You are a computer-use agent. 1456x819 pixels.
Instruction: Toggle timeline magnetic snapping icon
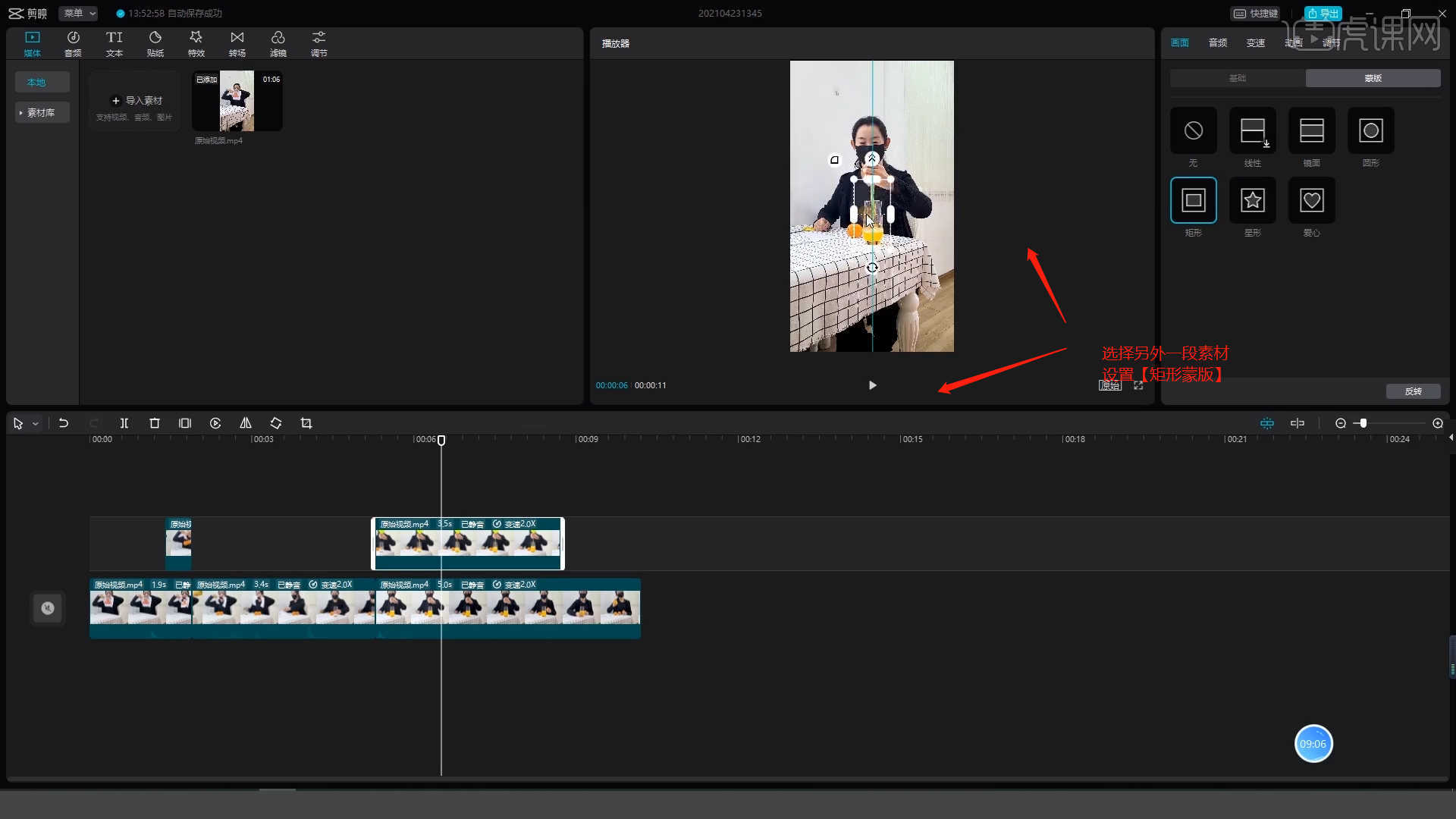[x=1266, y=423]
